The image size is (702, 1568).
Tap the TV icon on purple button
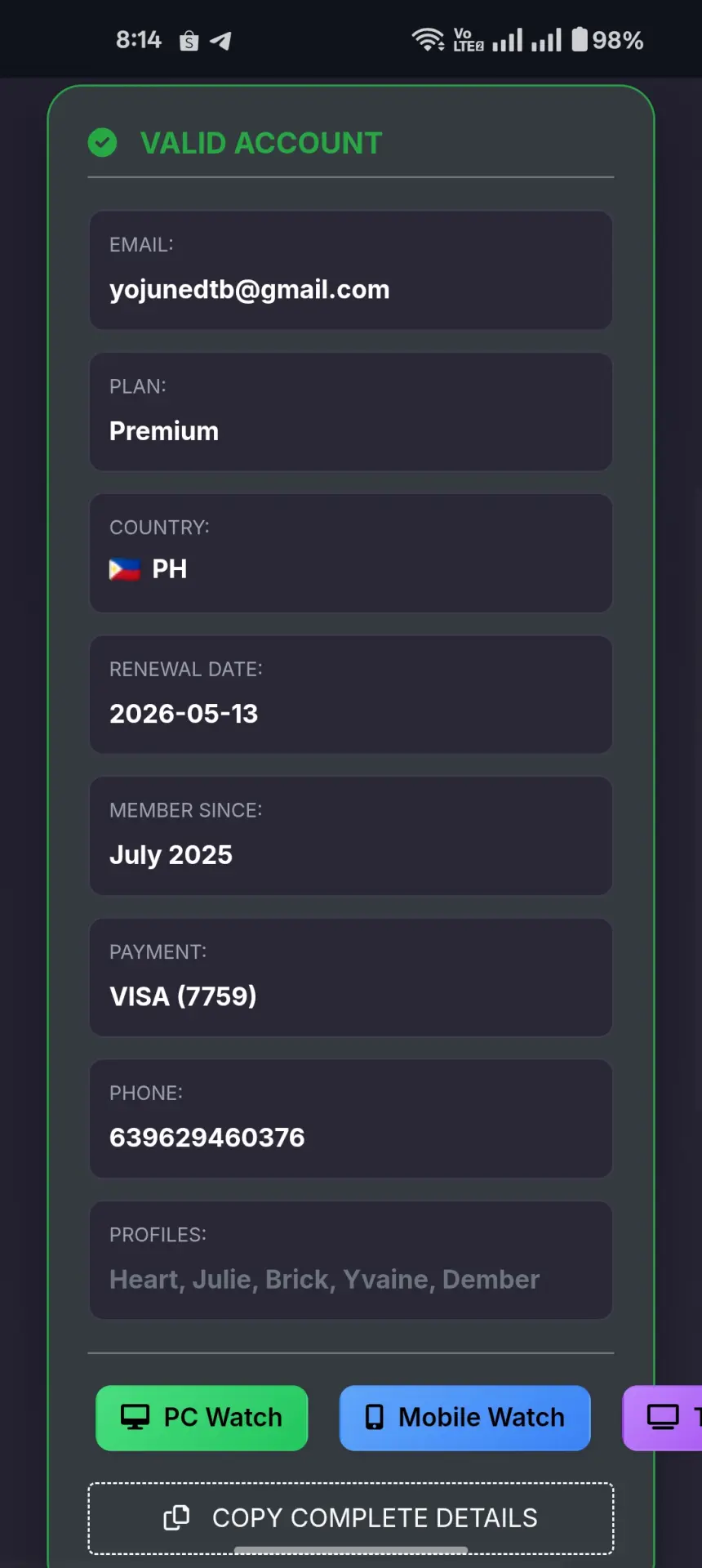663,1417
